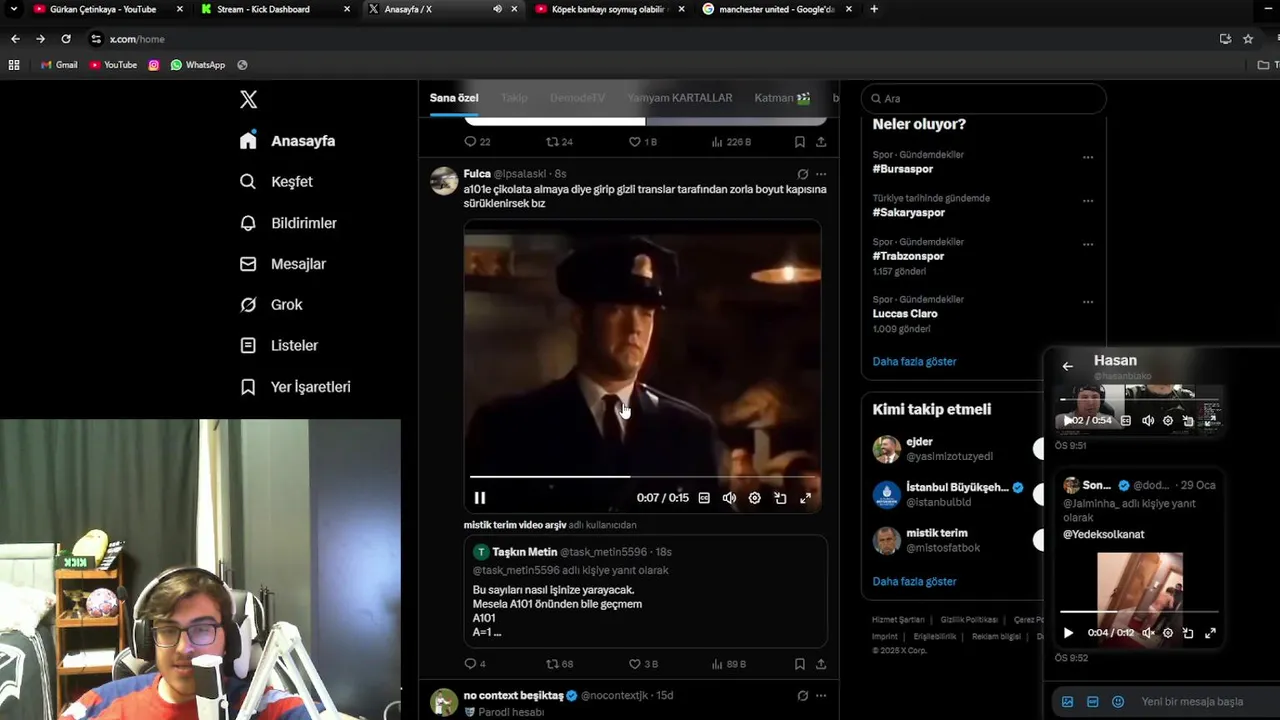The height and width of the screenshot is (720, 1280).
Task: Open Mesajlar in the sidebar
Action: click(283, 264)
